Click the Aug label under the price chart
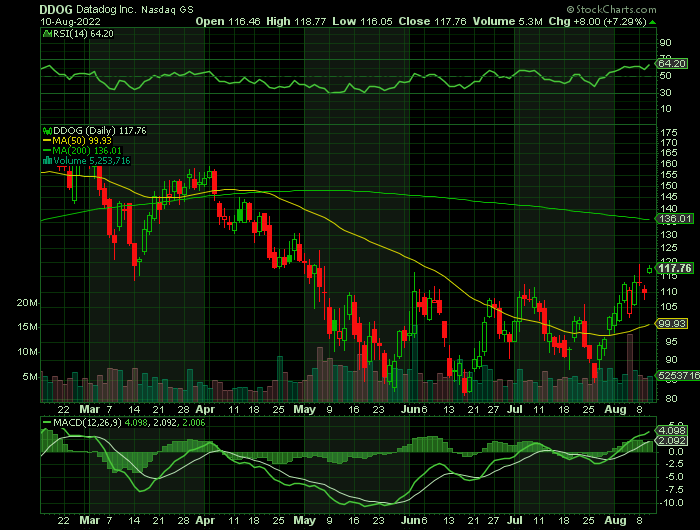The image size is (700, 530). (x=615, y=409)
